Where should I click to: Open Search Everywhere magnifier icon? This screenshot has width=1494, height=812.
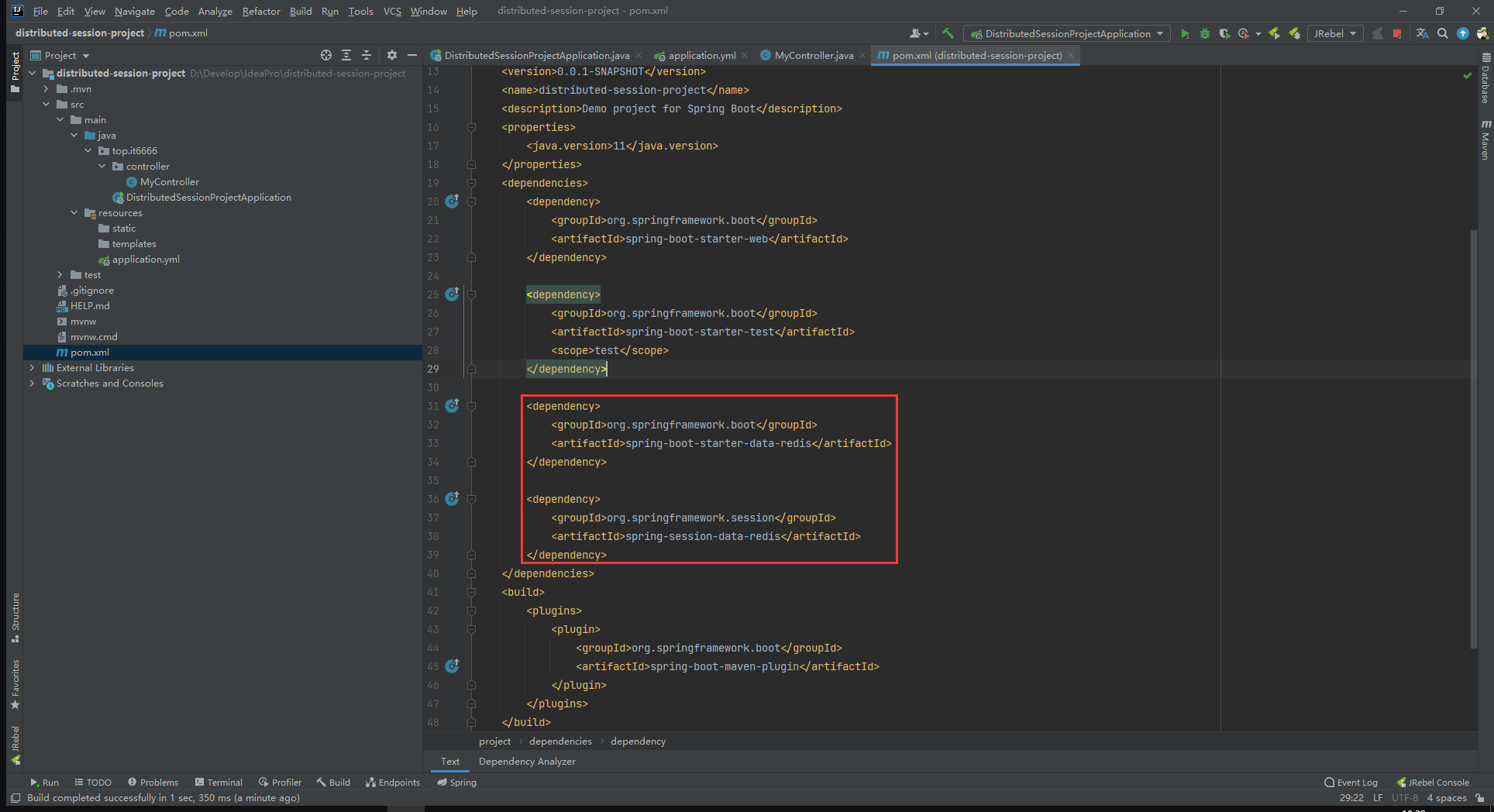click(1443, 33)
